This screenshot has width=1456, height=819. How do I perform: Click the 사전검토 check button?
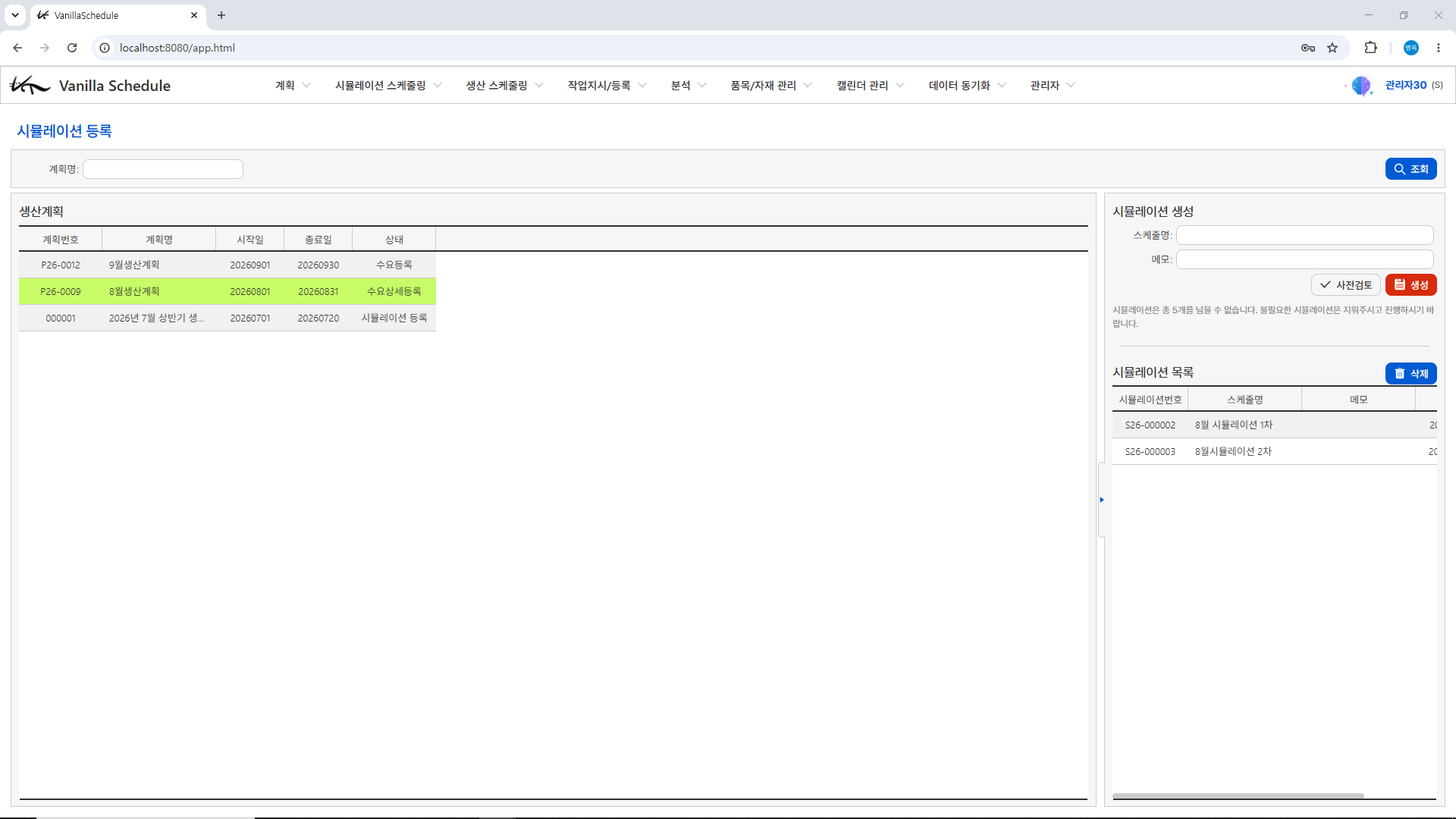coord(1345,285)
